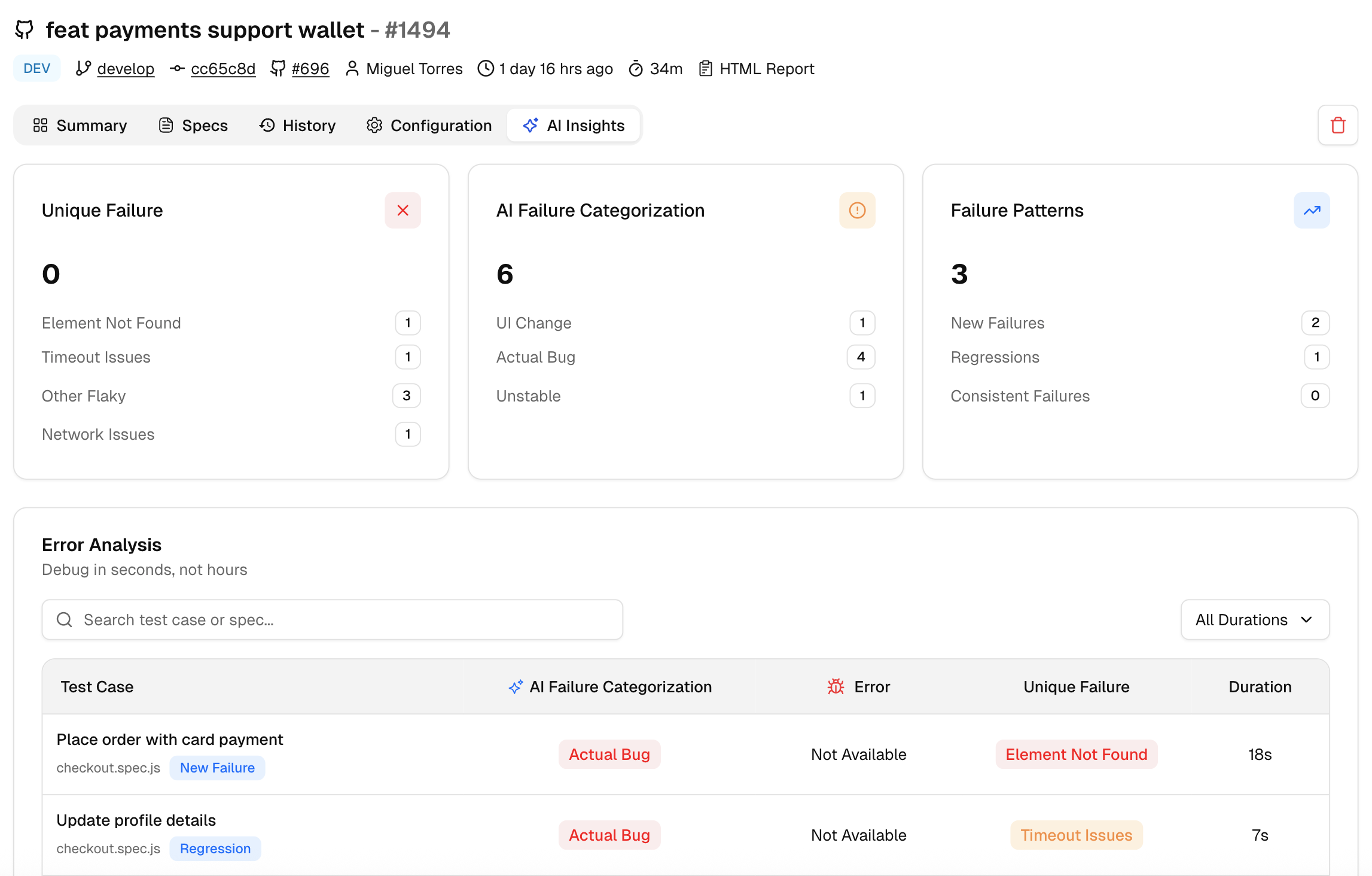This screenshot has width=1372, height=876.
Task: Click the orange alert icon in AI Failure Categorization card
Action: pyautogui.click(x=856, y=211)
